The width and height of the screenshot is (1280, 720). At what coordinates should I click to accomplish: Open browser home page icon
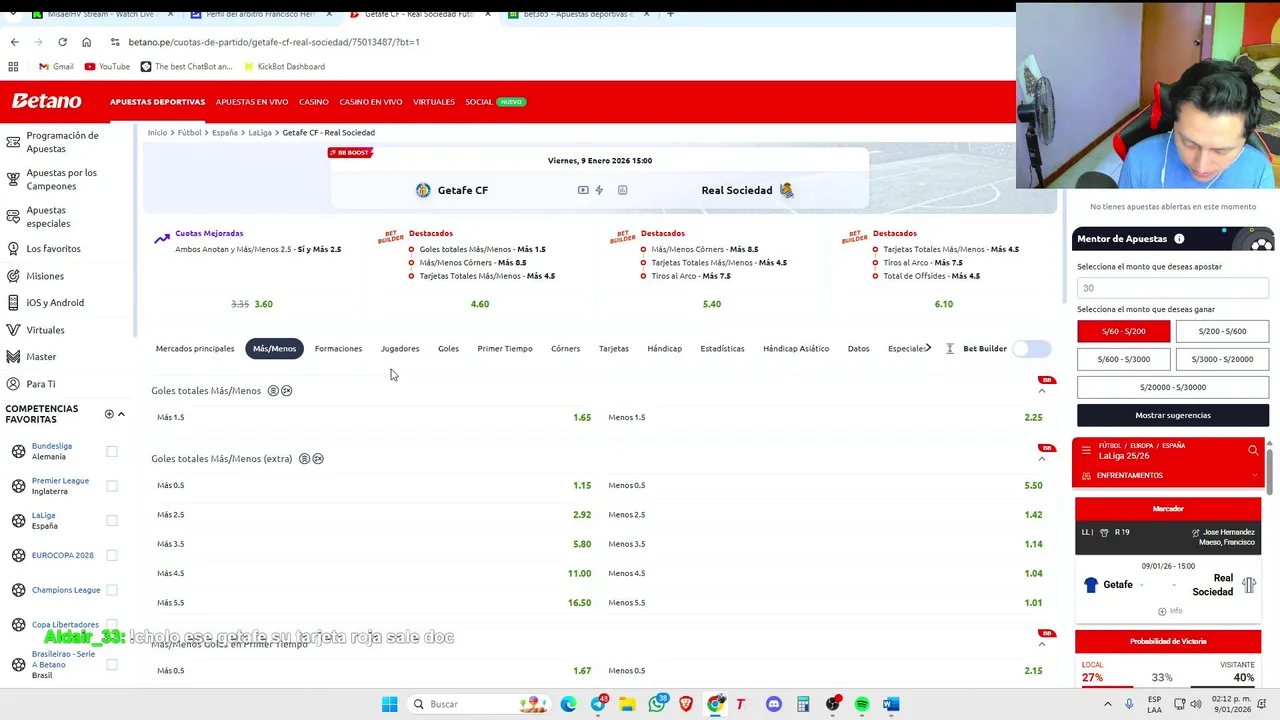[86, 42]
